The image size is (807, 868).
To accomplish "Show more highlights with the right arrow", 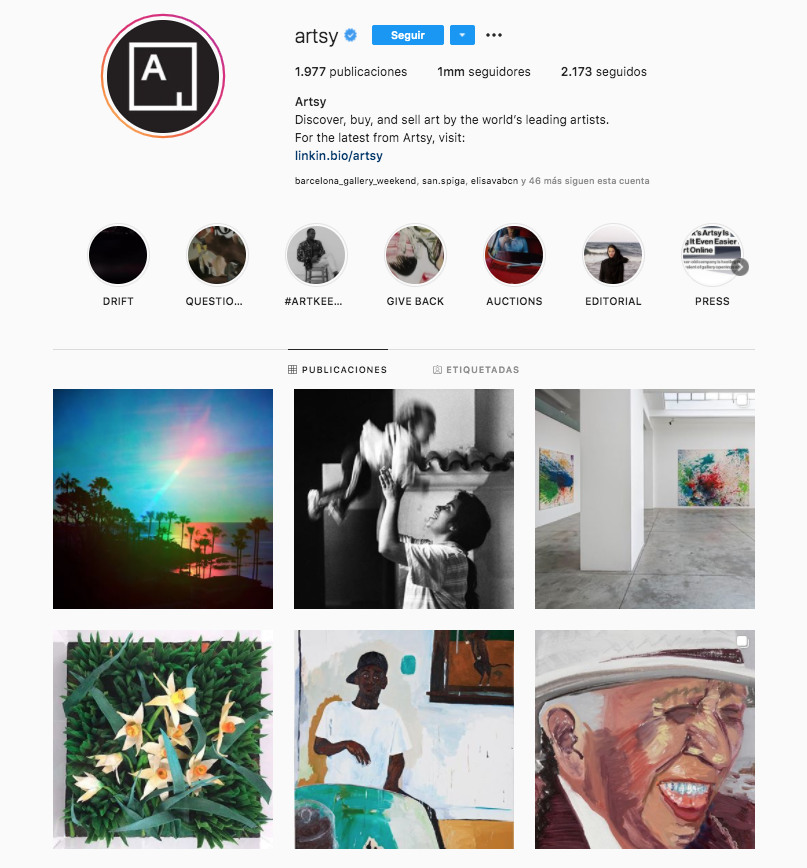I will (x=740, y=267).
